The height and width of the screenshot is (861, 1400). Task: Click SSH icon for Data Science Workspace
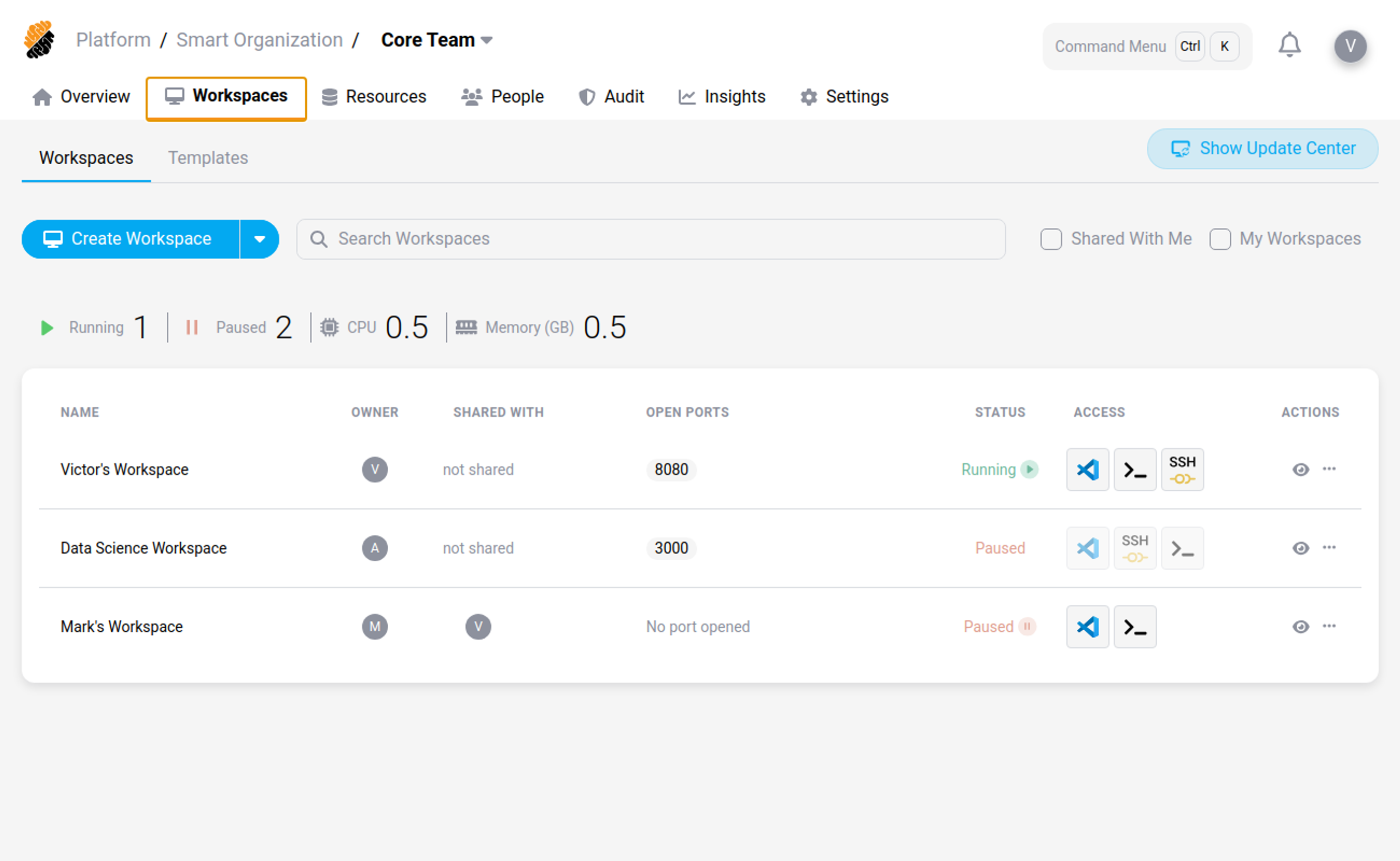(1134, 548)
